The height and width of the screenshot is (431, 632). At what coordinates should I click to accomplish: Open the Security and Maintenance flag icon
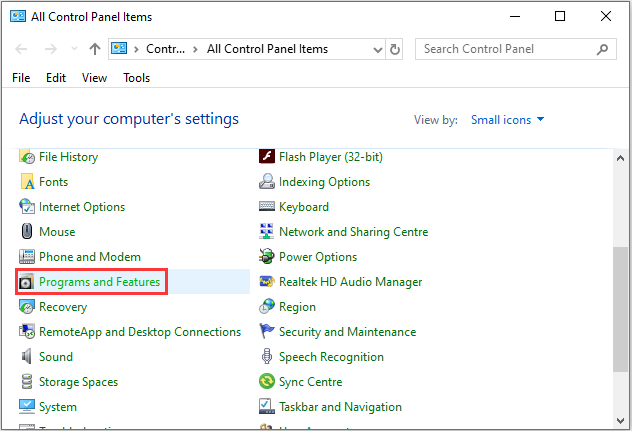pos(267,332)
